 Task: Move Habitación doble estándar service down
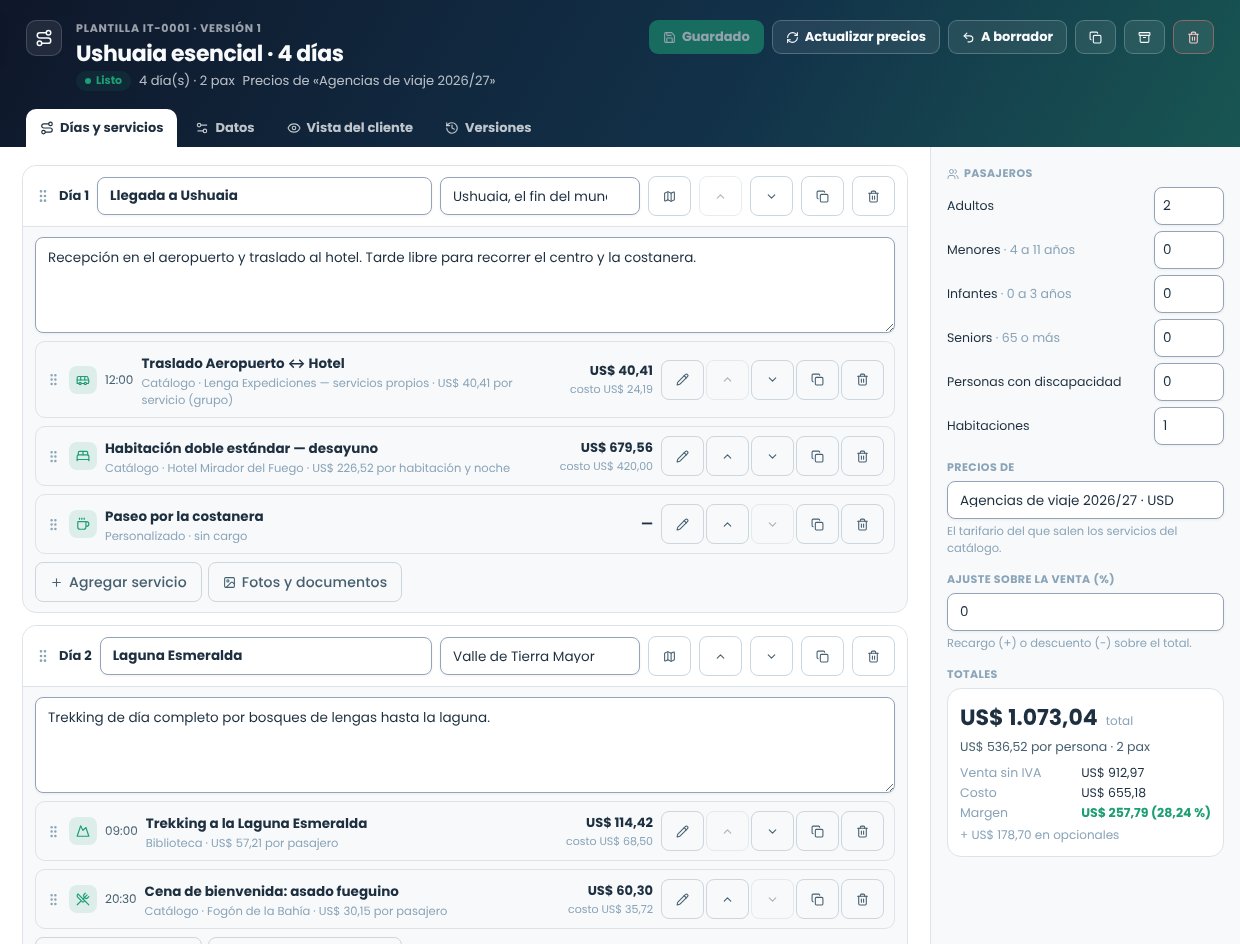pyautogui.click(x=772, y=456)
